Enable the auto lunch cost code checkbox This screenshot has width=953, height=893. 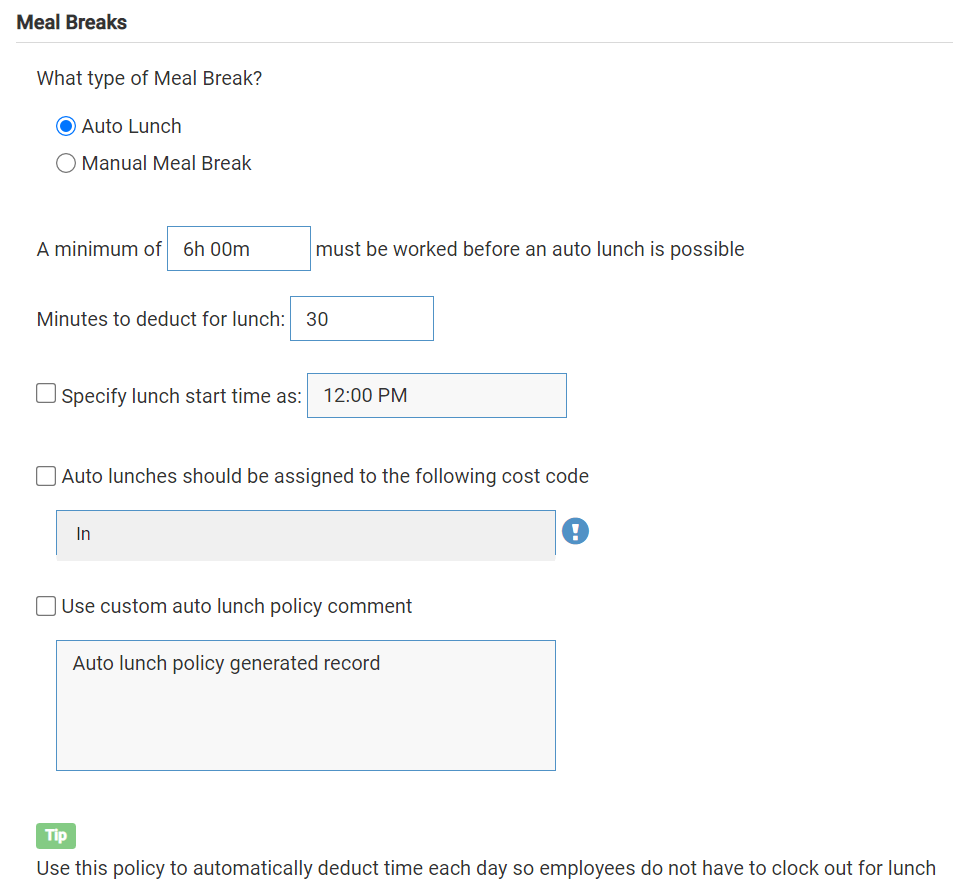(46, 476)
